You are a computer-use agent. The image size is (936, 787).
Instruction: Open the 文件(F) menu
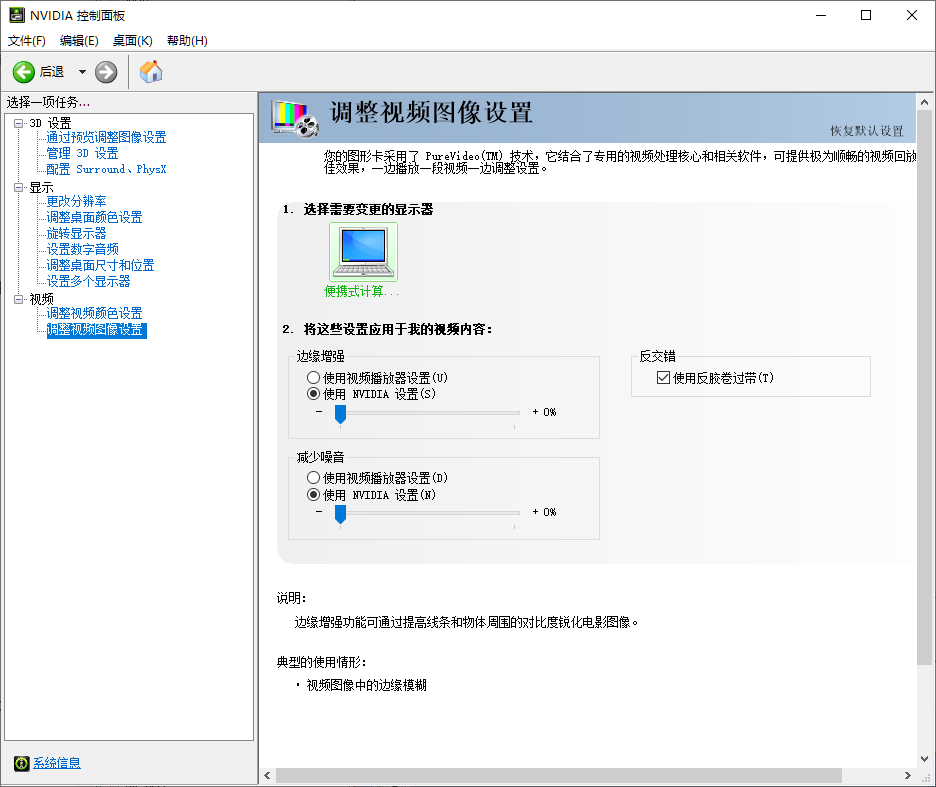[26, 41]
